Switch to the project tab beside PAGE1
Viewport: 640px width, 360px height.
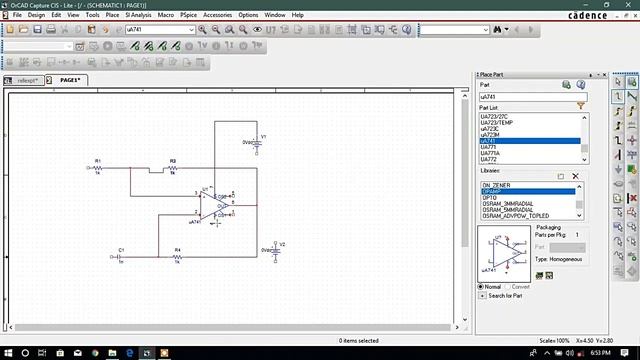tap(24, 80)
